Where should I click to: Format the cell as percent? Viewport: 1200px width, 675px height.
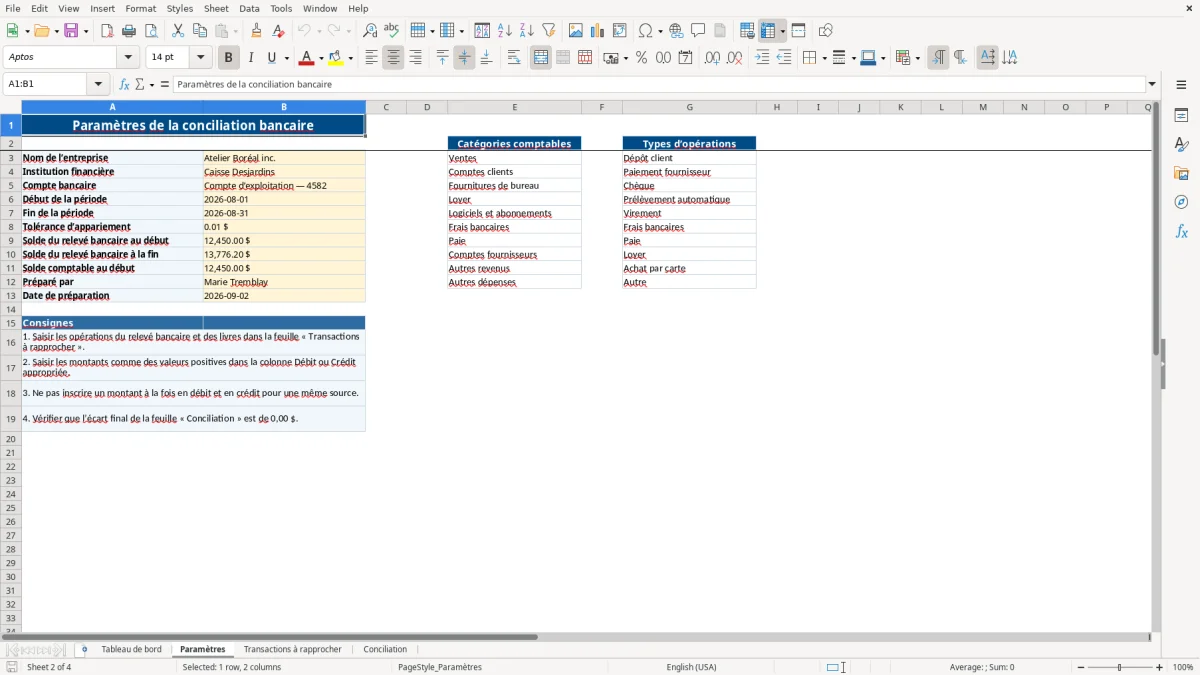pos(641,58)
